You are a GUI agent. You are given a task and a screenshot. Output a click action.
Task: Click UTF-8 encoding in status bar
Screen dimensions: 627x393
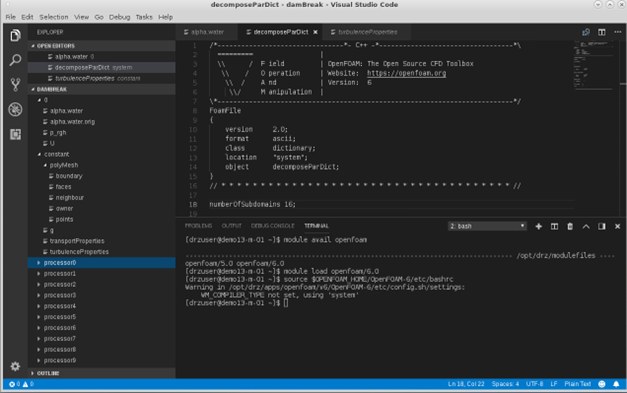pyautogui.click(x=534, y=384)
